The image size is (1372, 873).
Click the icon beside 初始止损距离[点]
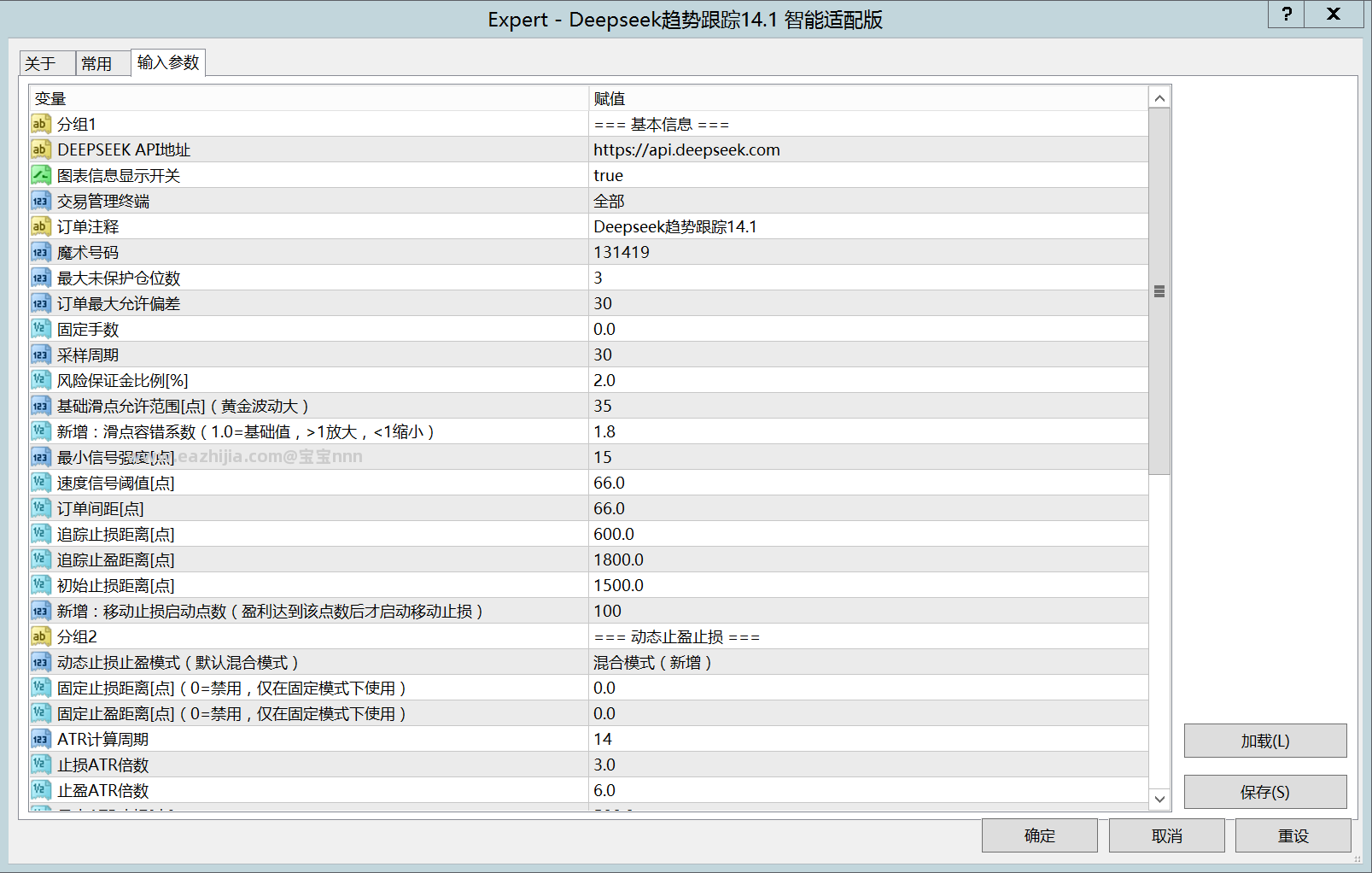40,585
